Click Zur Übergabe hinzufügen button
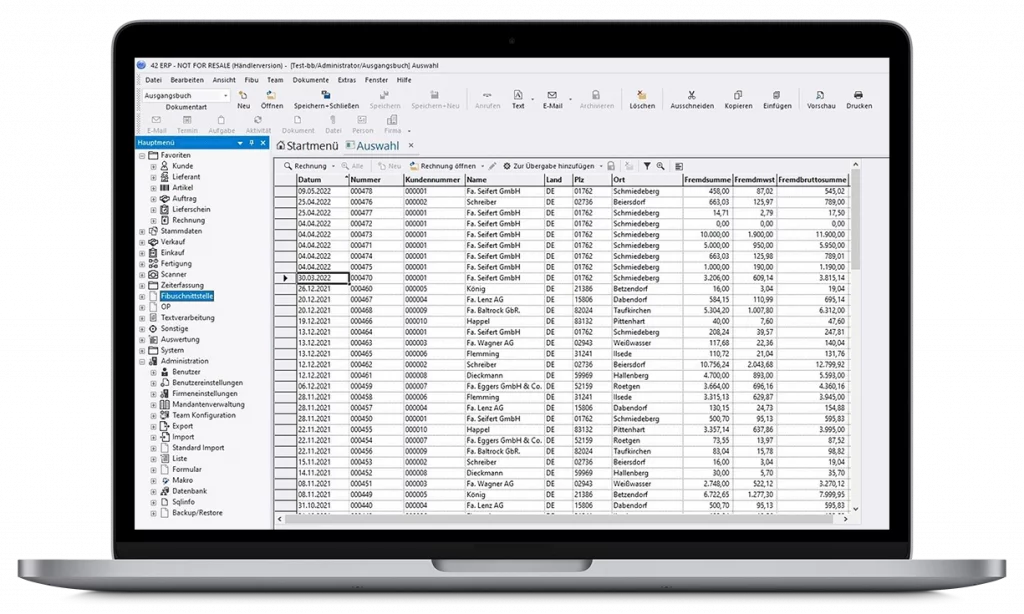The height and width of the screenshot is (614, 1024). click(549, 166)
